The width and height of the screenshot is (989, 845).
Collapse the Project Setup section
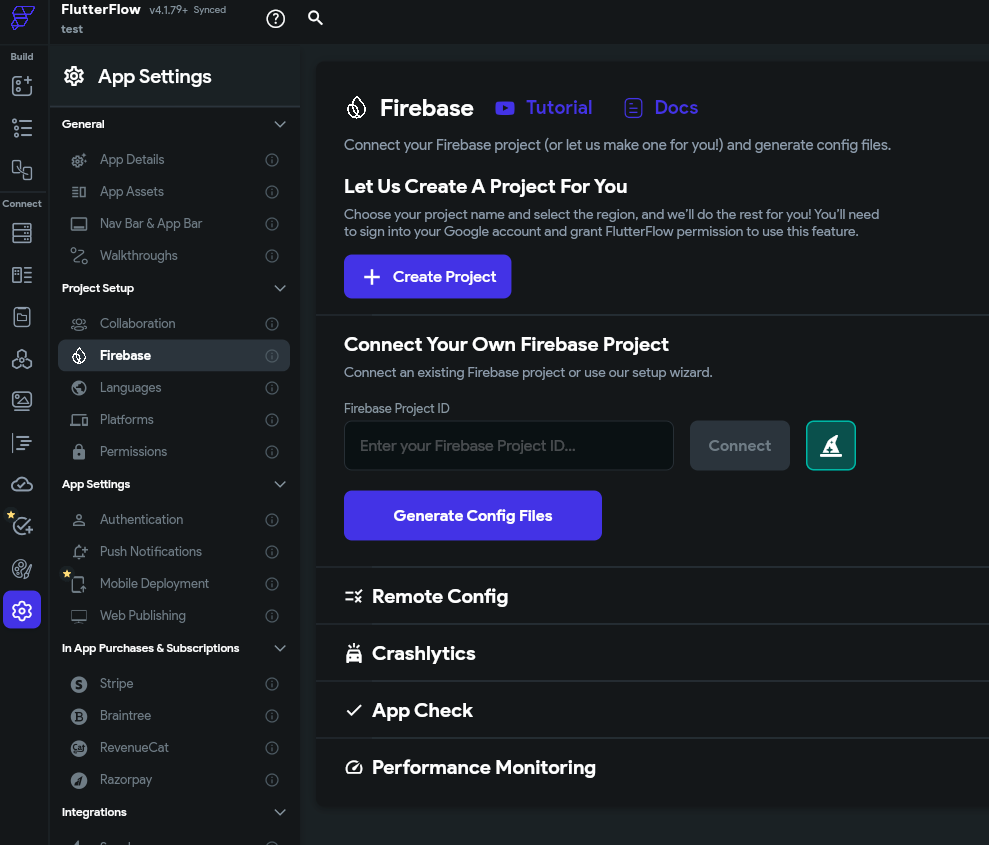(280, 289)
